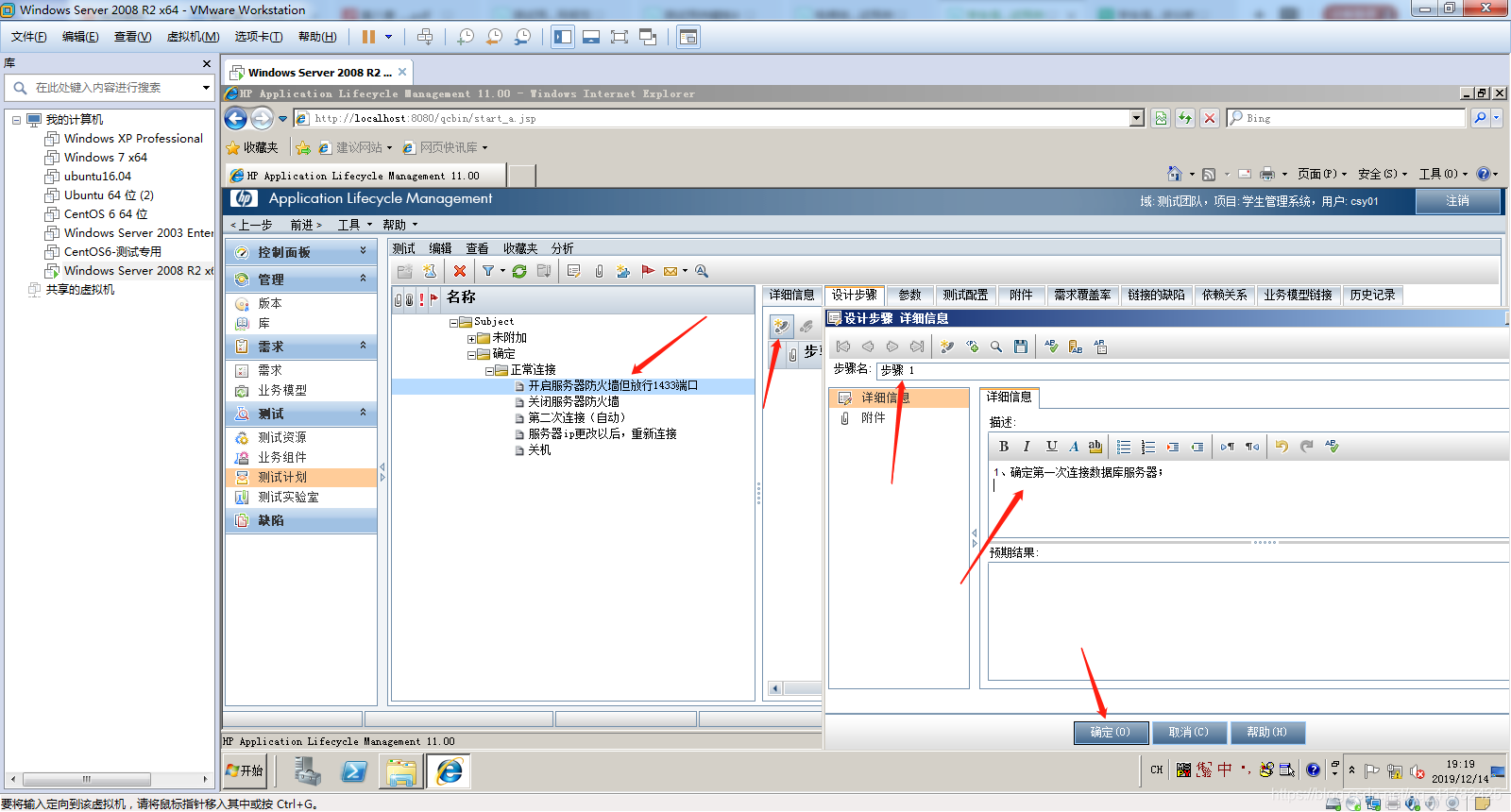Expand the 未附加 folder node
Viewport: 1511px width, 812px height.
coord(472,338)
